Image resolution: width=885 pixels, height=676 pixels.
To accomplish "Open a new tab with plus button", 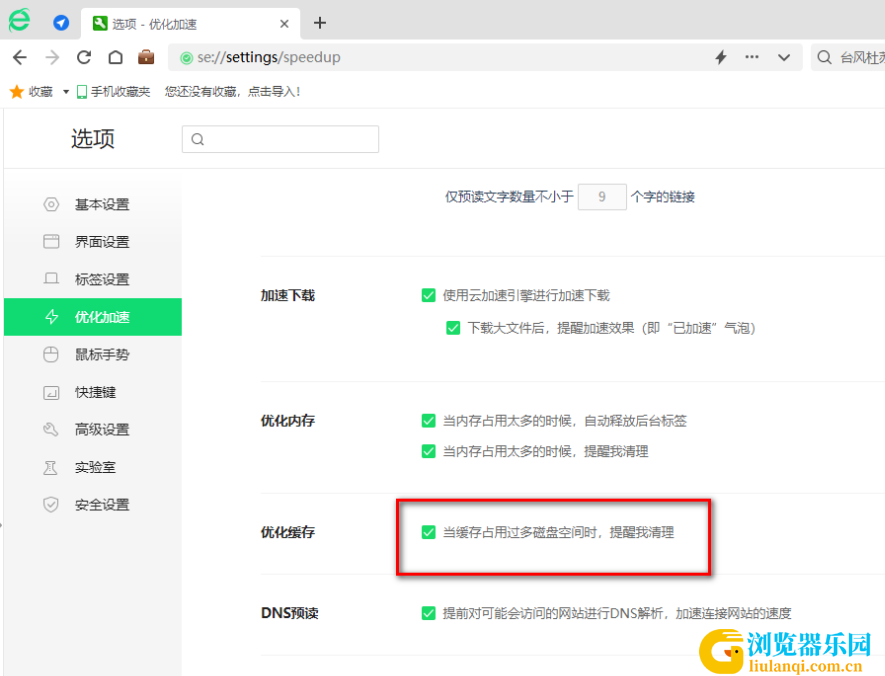I will pos(320,23).
